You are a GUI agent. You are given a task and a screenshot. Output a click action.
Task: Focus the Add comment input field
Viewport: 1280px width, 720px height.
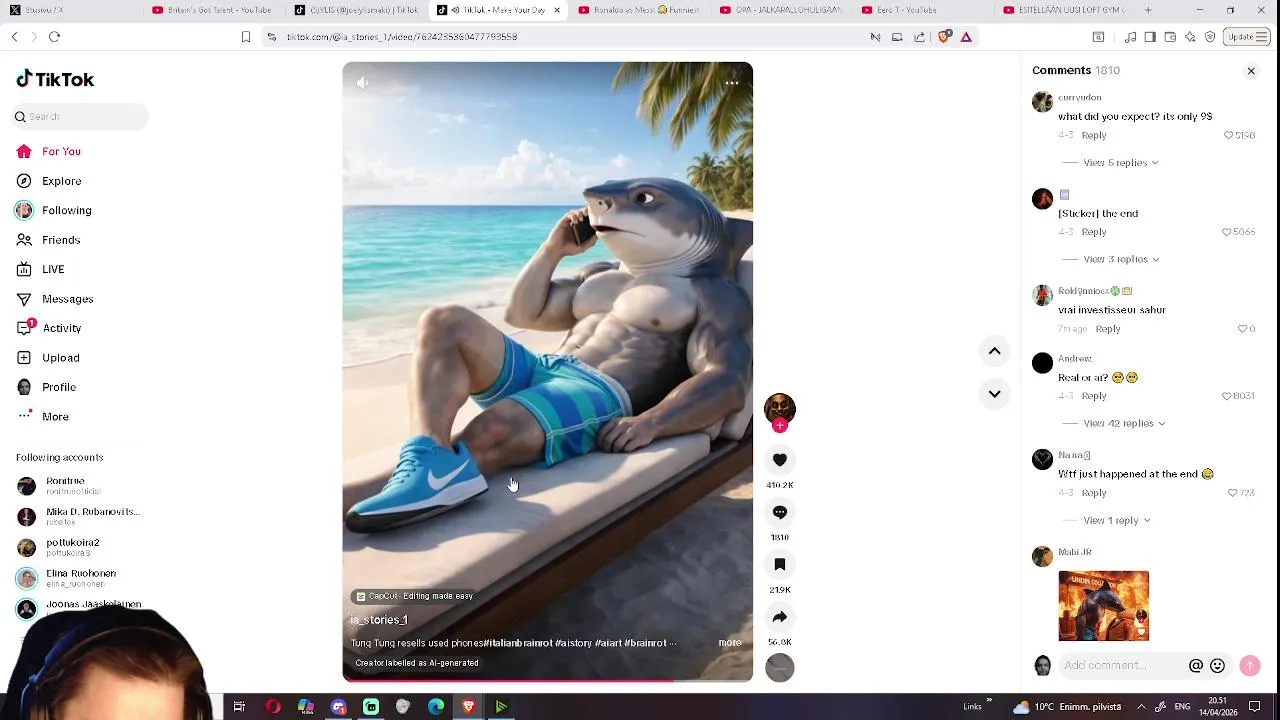point(1122,666)
